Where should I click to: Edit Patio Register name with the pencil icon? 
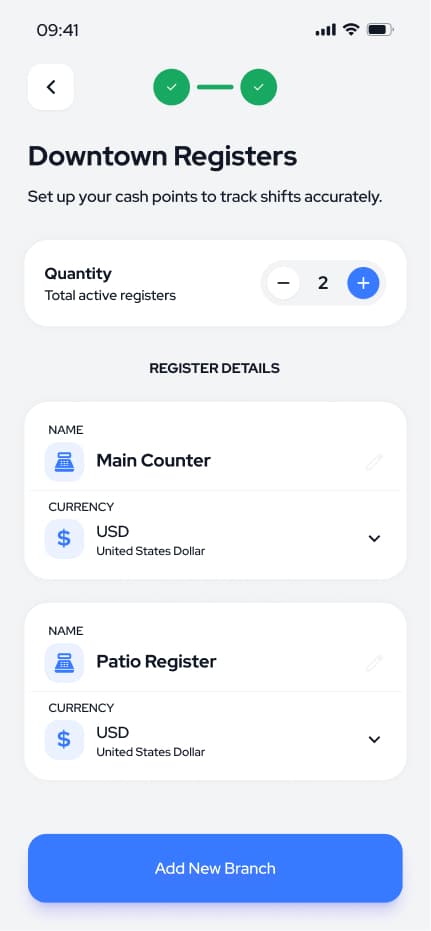374,663
